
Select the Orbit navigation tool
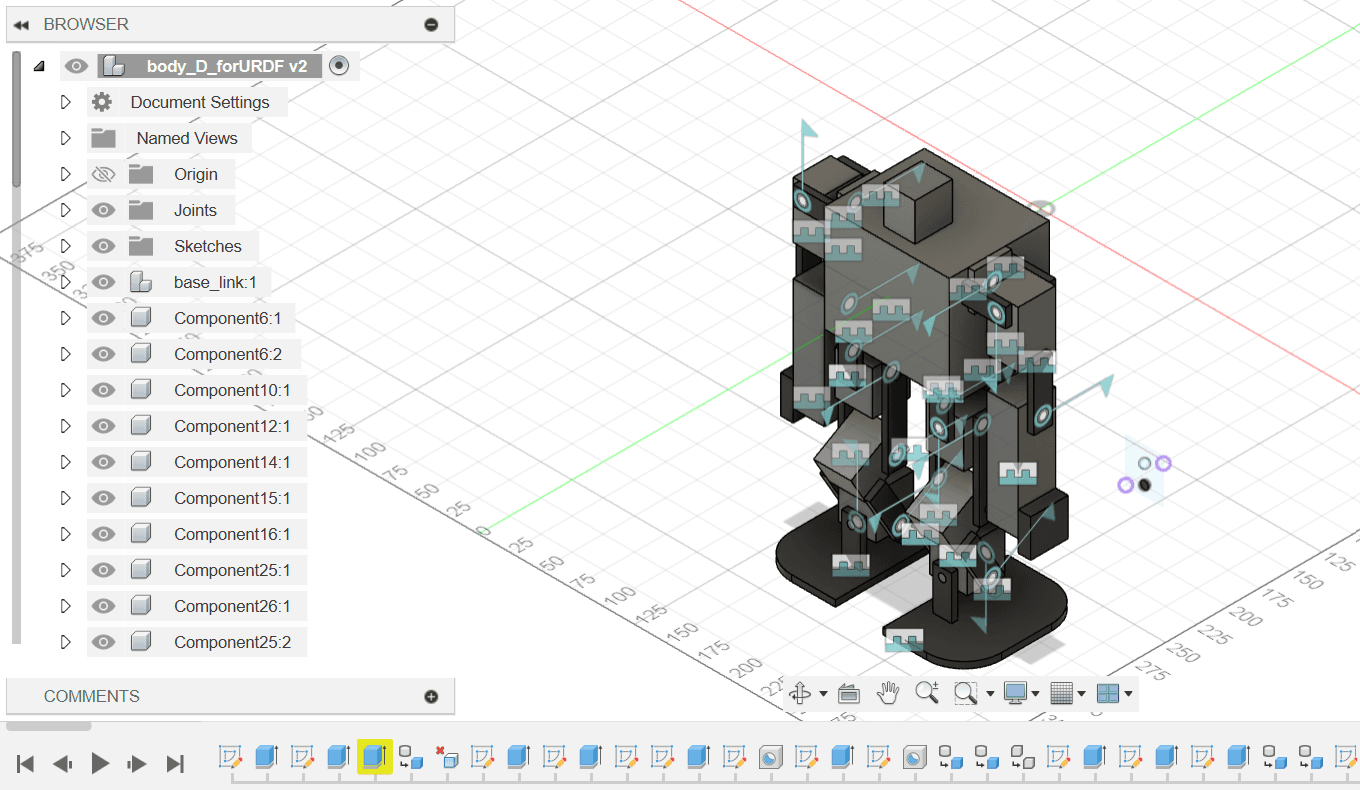800,693
